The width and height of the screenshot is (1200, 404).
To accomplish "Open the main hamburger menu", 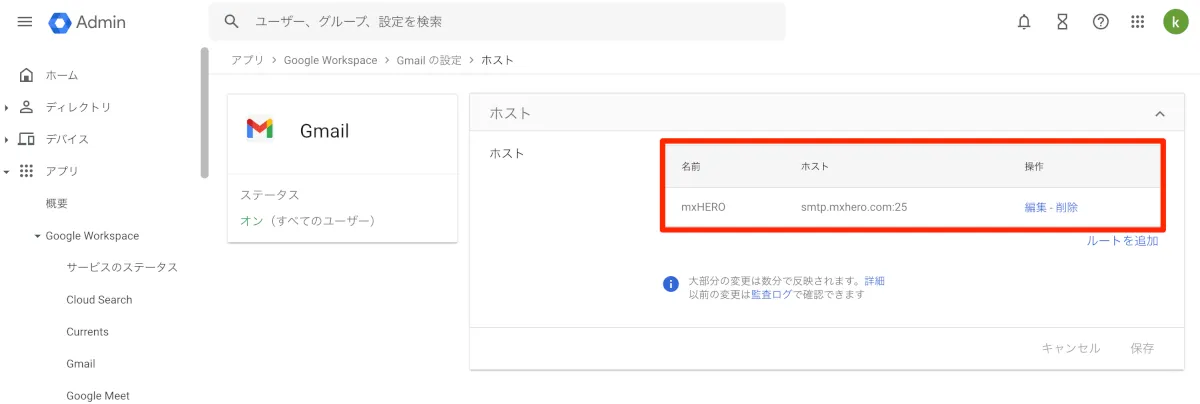I will (x=25, y=22).
